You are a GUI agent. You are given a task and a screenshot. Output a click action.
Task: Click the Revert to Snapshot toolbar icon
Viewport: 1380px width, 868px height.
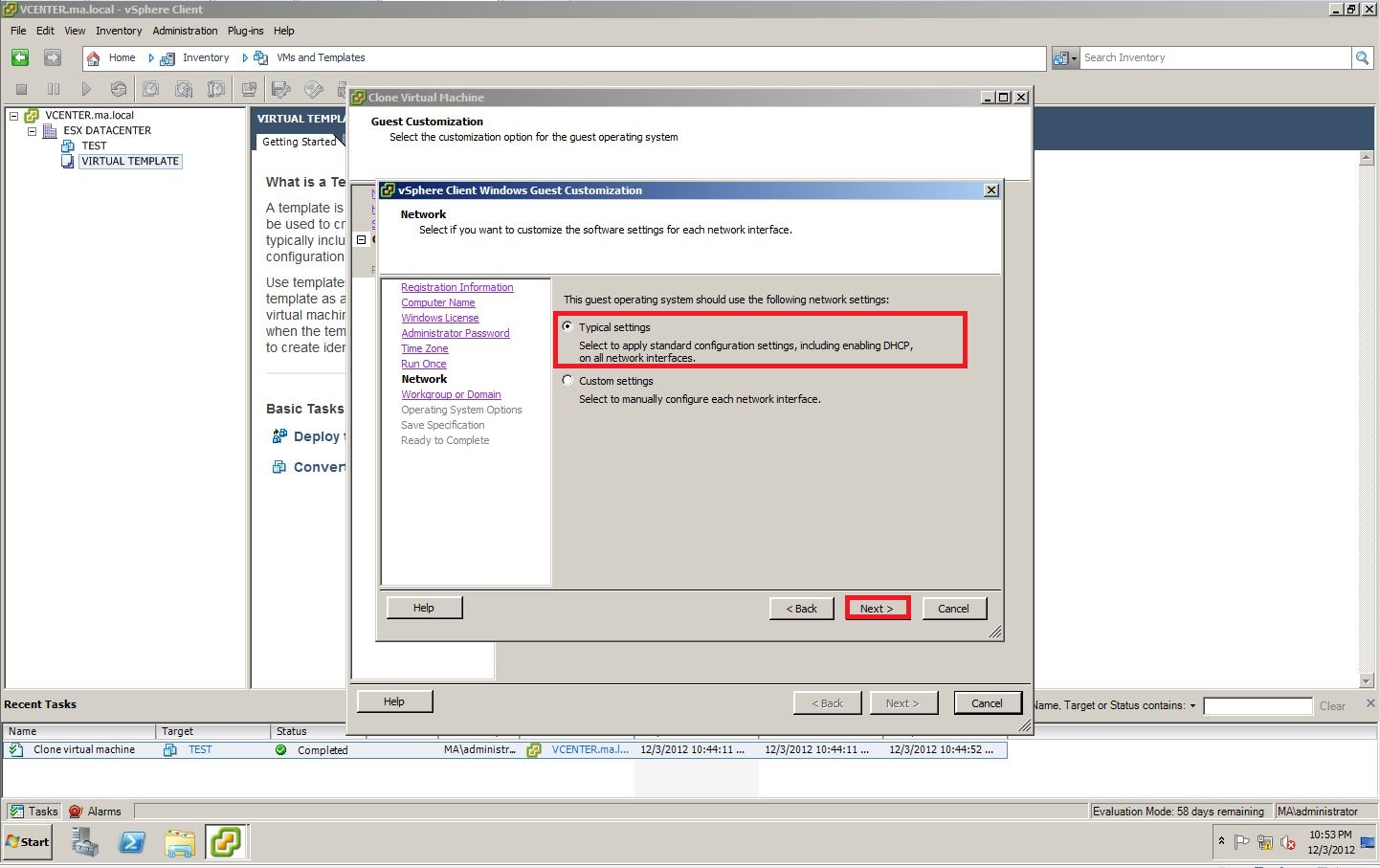click(184, 89)
